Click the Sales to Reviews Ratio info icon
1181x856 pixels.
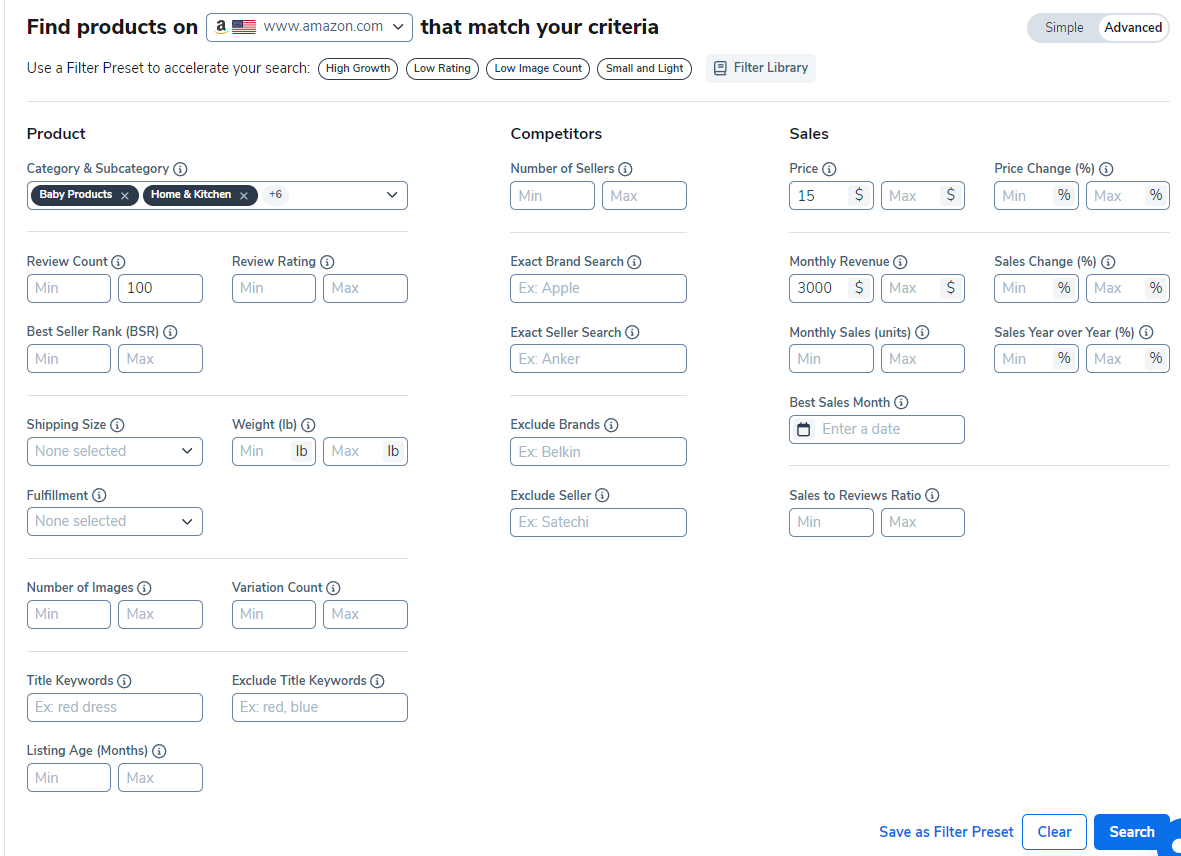coord(932,496)
